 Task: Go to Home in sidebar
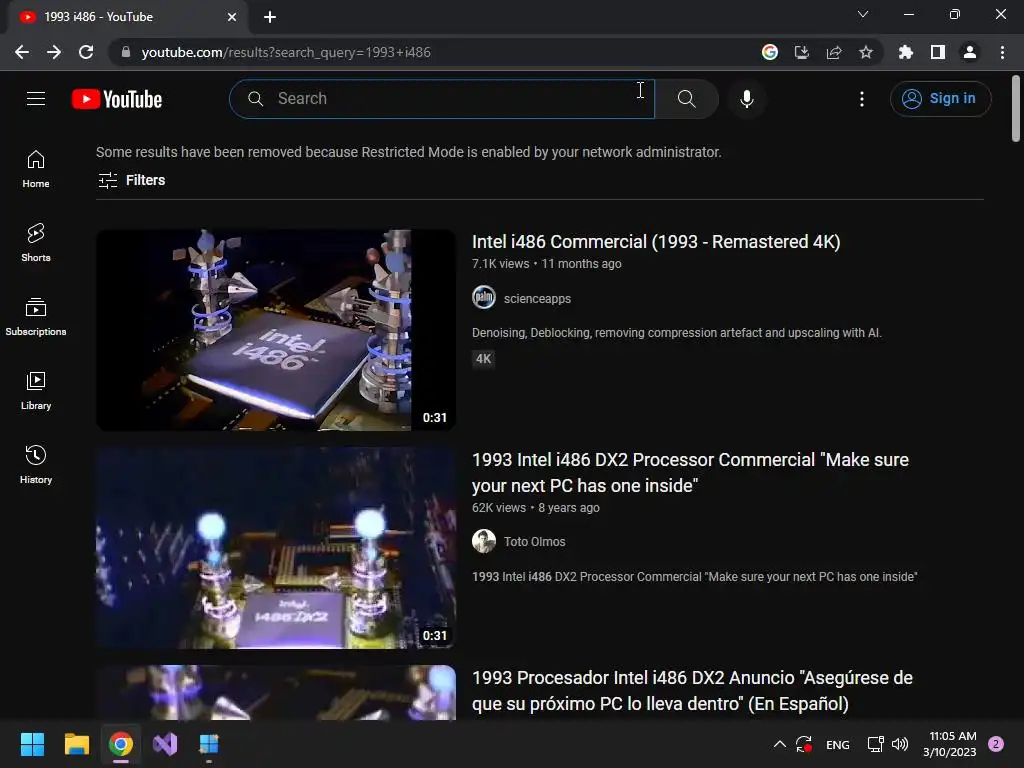36,169
